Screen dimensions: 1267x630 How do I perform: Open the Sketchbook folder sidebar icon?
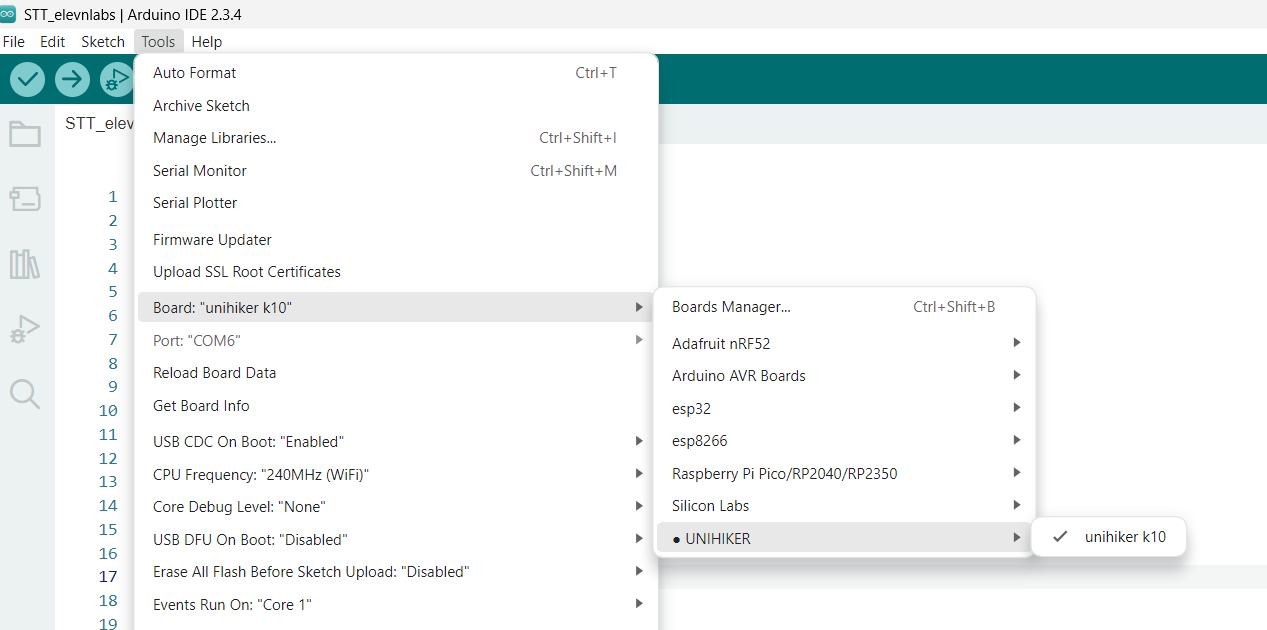click(25, 134)
